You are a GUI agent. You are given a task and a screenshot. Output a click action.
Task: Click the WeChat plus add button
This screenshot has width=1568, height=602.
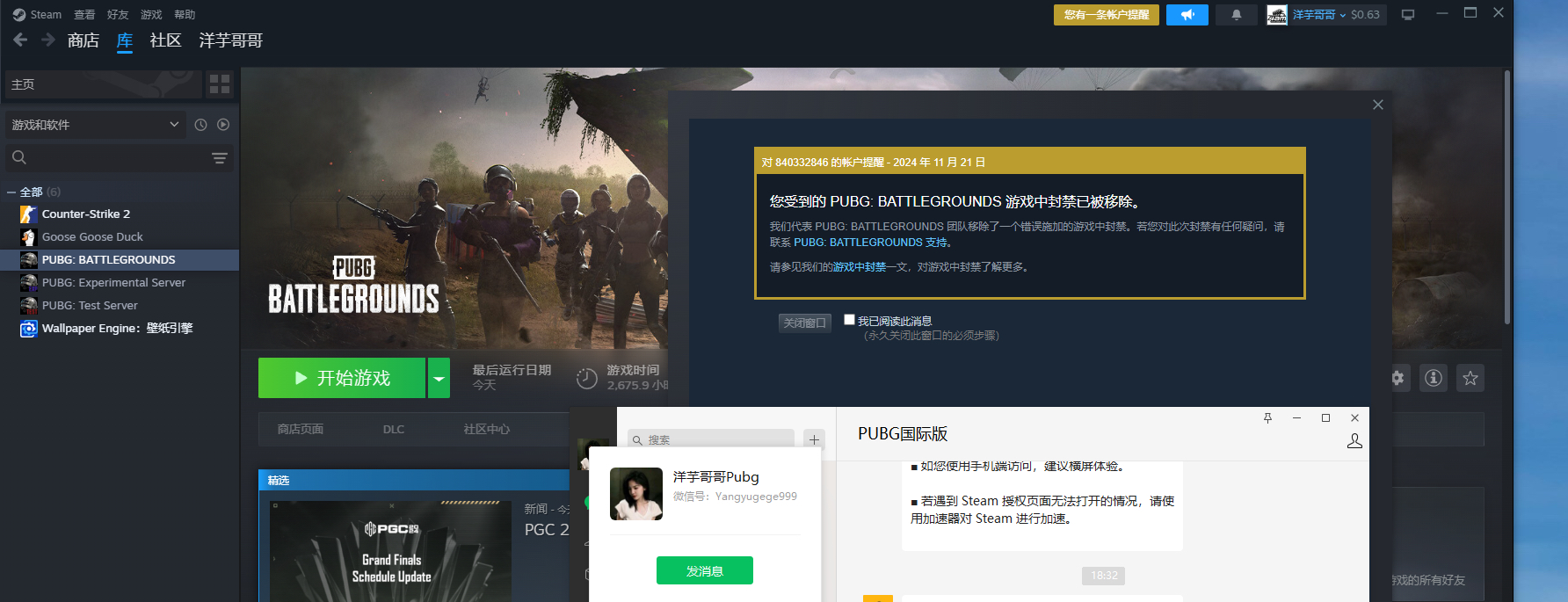click(x=814, y=439)
